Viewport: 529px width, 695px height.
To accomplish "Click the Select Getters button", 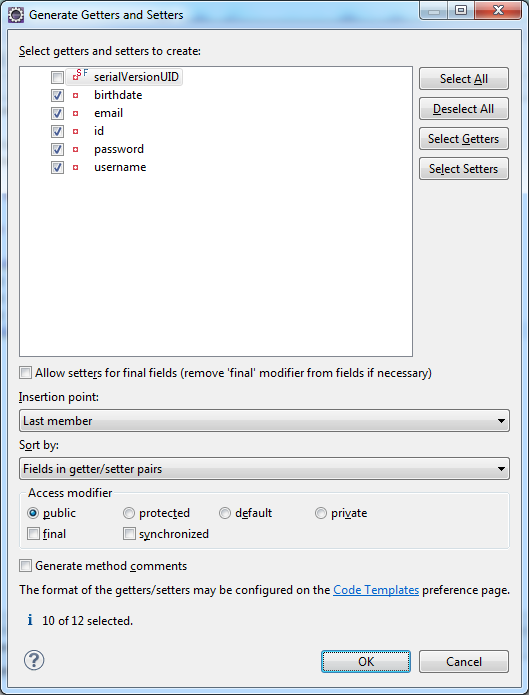I will pyautogui.click(x=464, y=139).
